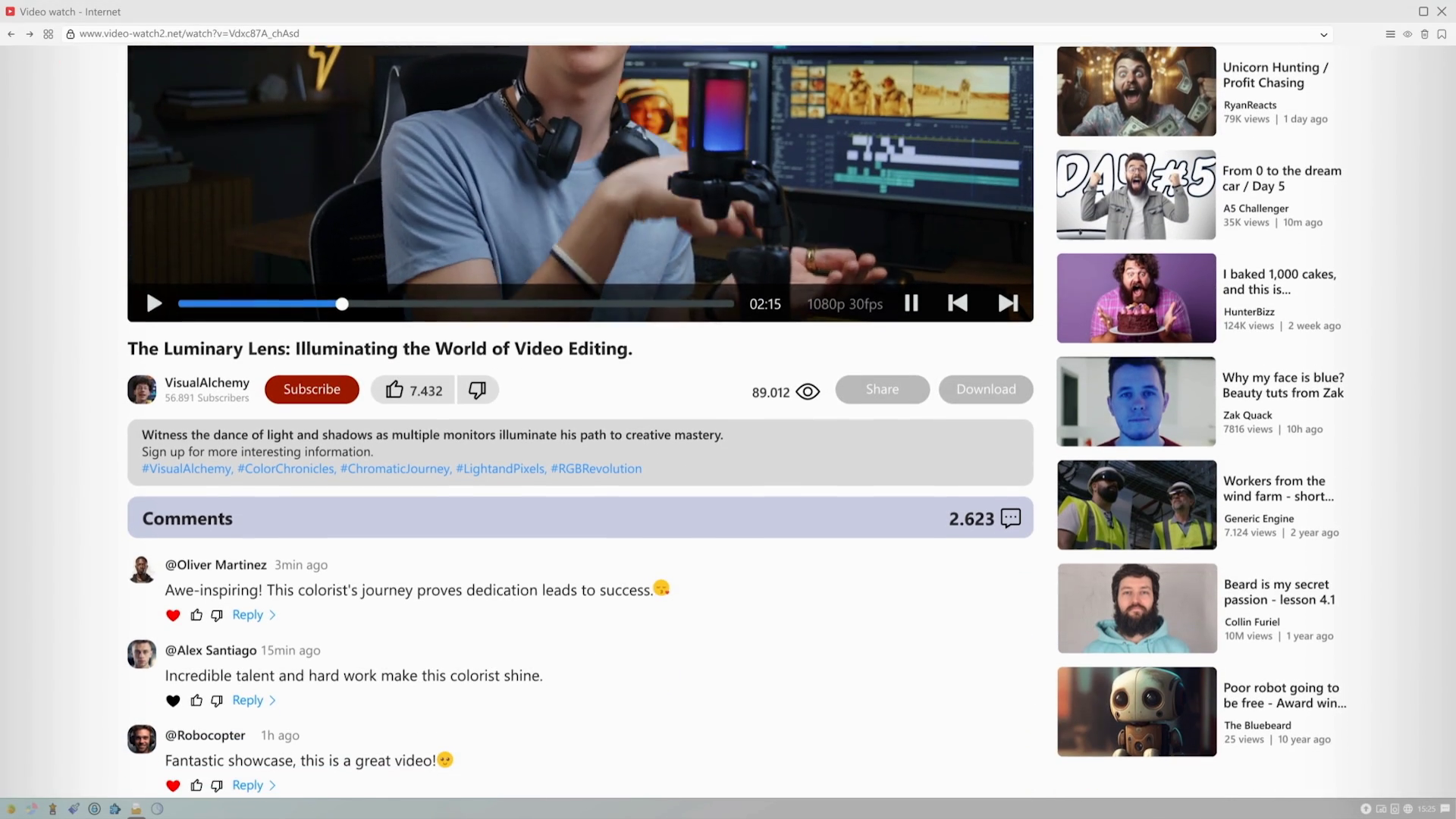The height and width of the screenshot is (819, 1456).
Task: Click the views eye icon beside 89.012
Action: click(x=808, y=392)
